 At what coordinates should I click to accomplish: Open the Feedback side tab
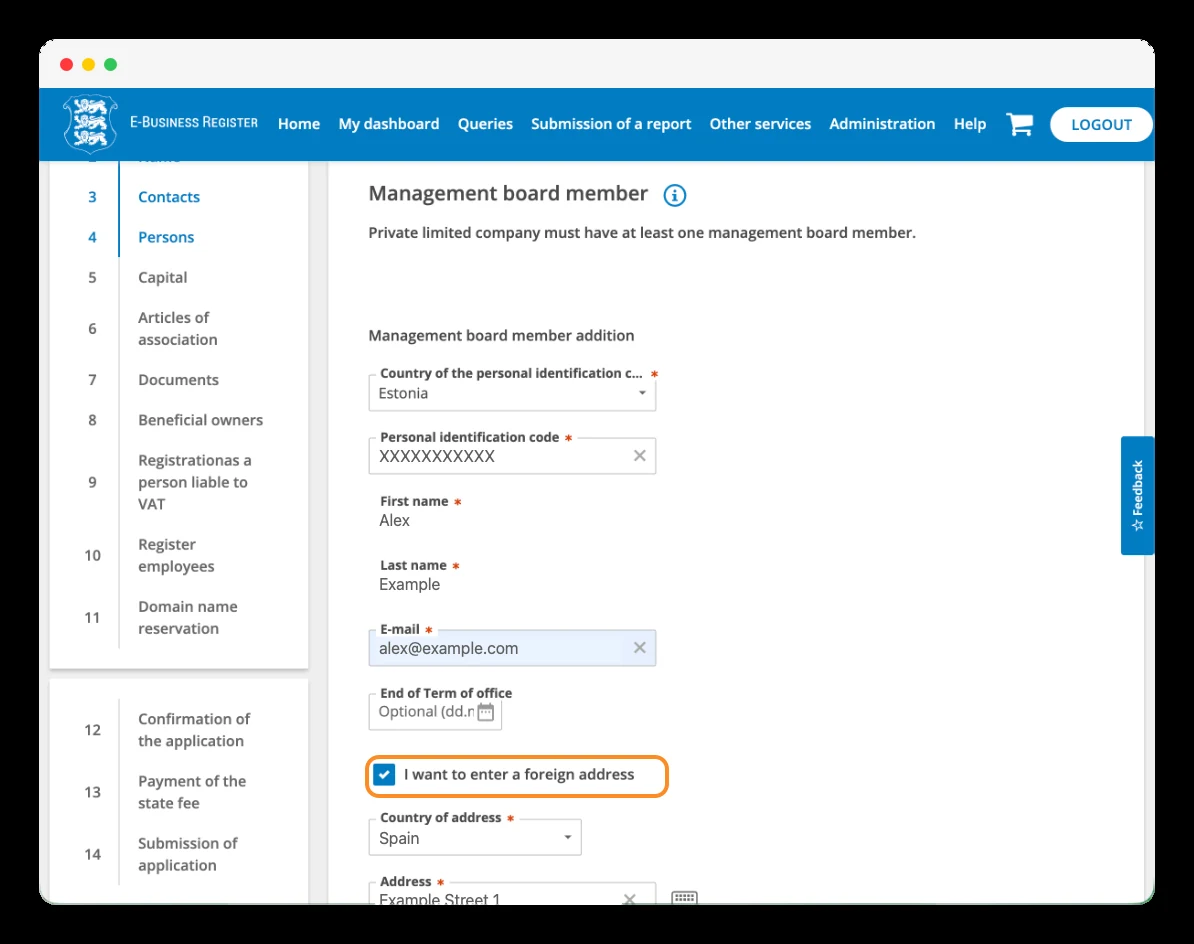[x=1137, y=496]
